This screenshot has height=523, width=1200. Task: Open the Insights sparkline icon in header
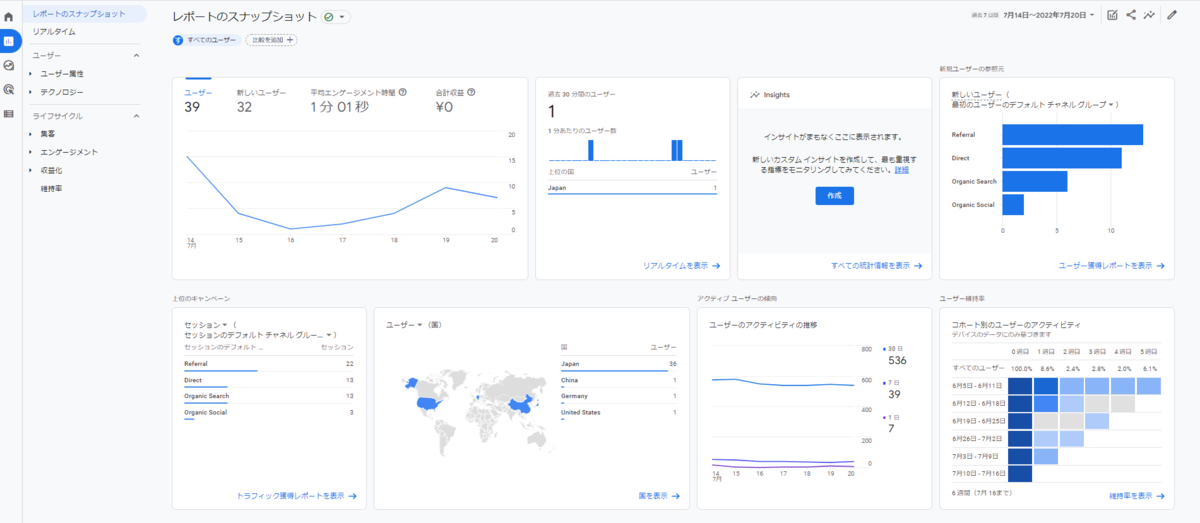click(1150, 15)
